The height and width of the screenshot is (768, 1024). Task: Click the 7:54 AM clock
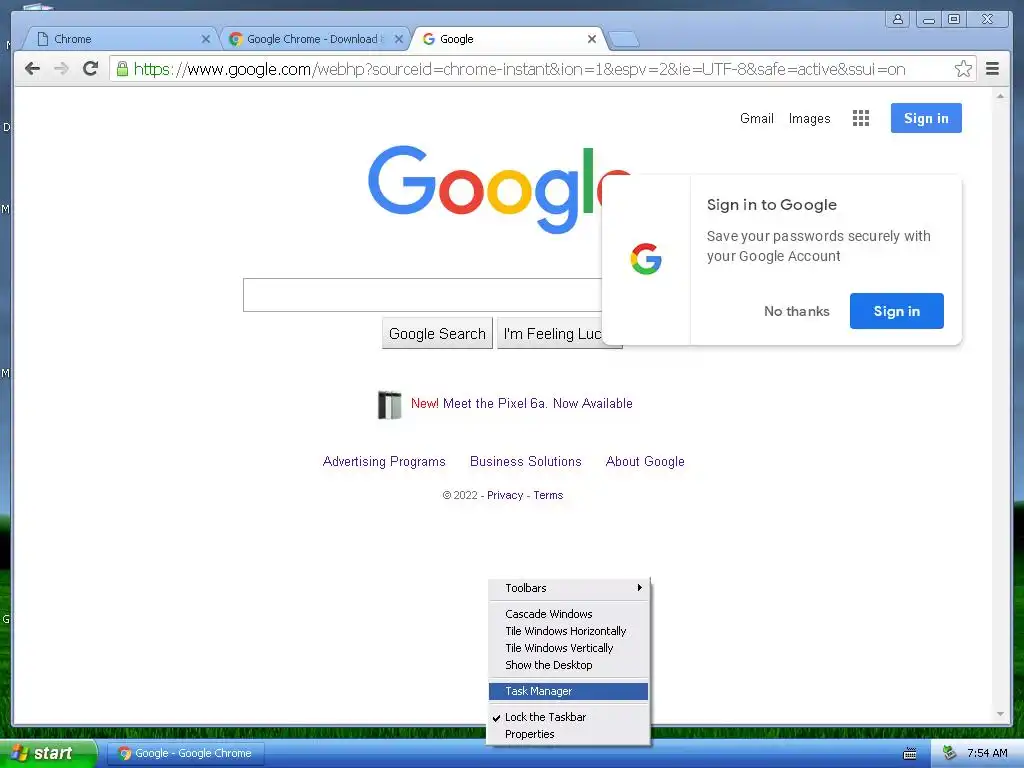click(987, 754)
